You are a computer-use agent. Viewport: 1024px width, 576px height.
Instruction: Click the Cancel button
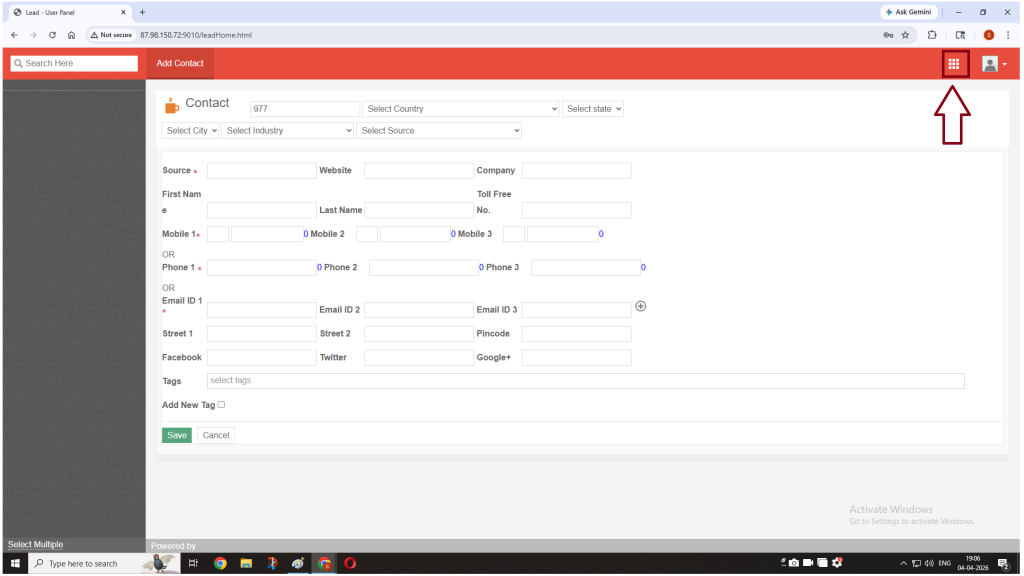point(216,435)
